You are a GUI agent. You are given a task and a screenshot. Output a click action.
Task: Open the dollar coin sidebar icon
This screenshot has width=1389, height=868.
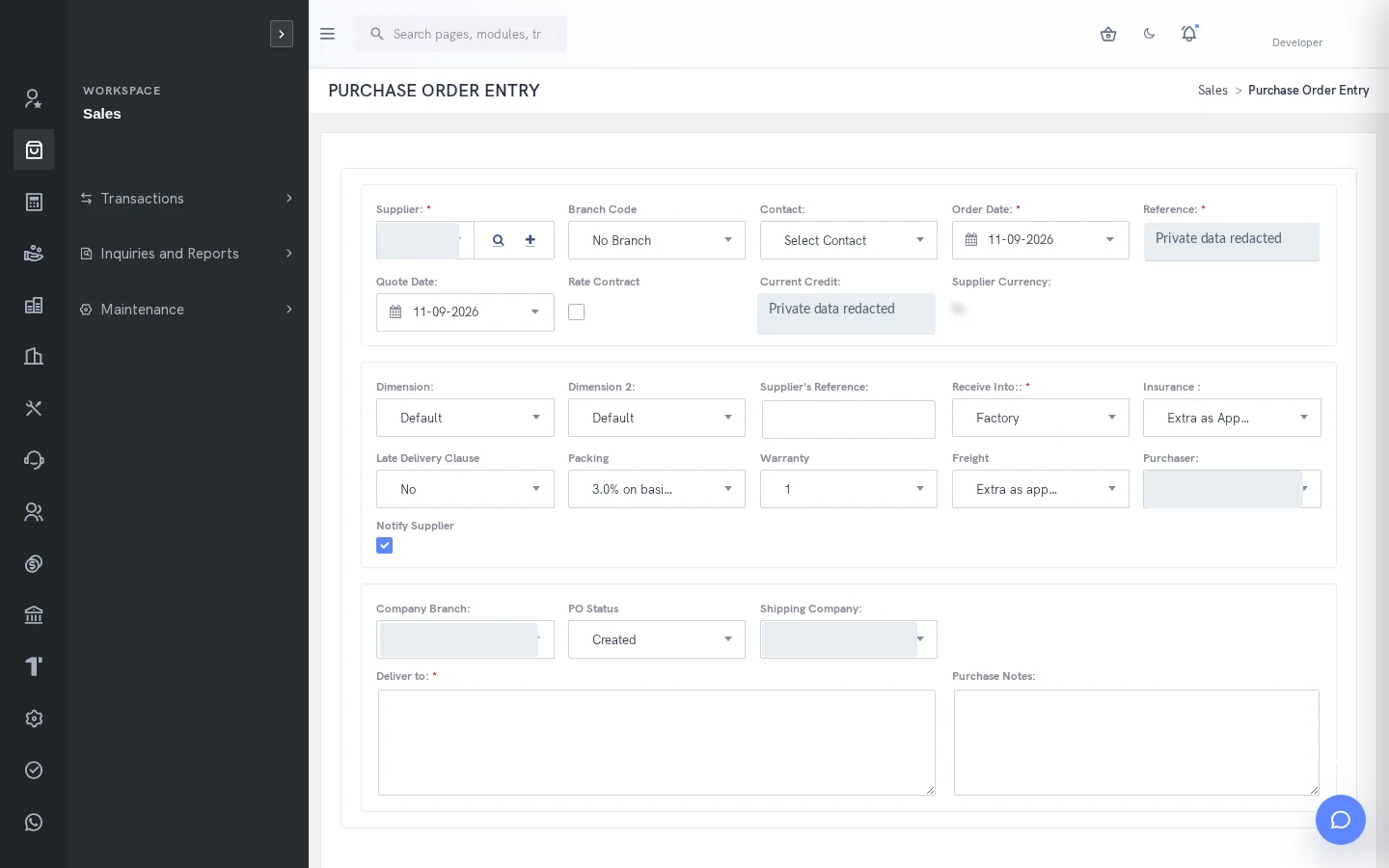point(34,563)
